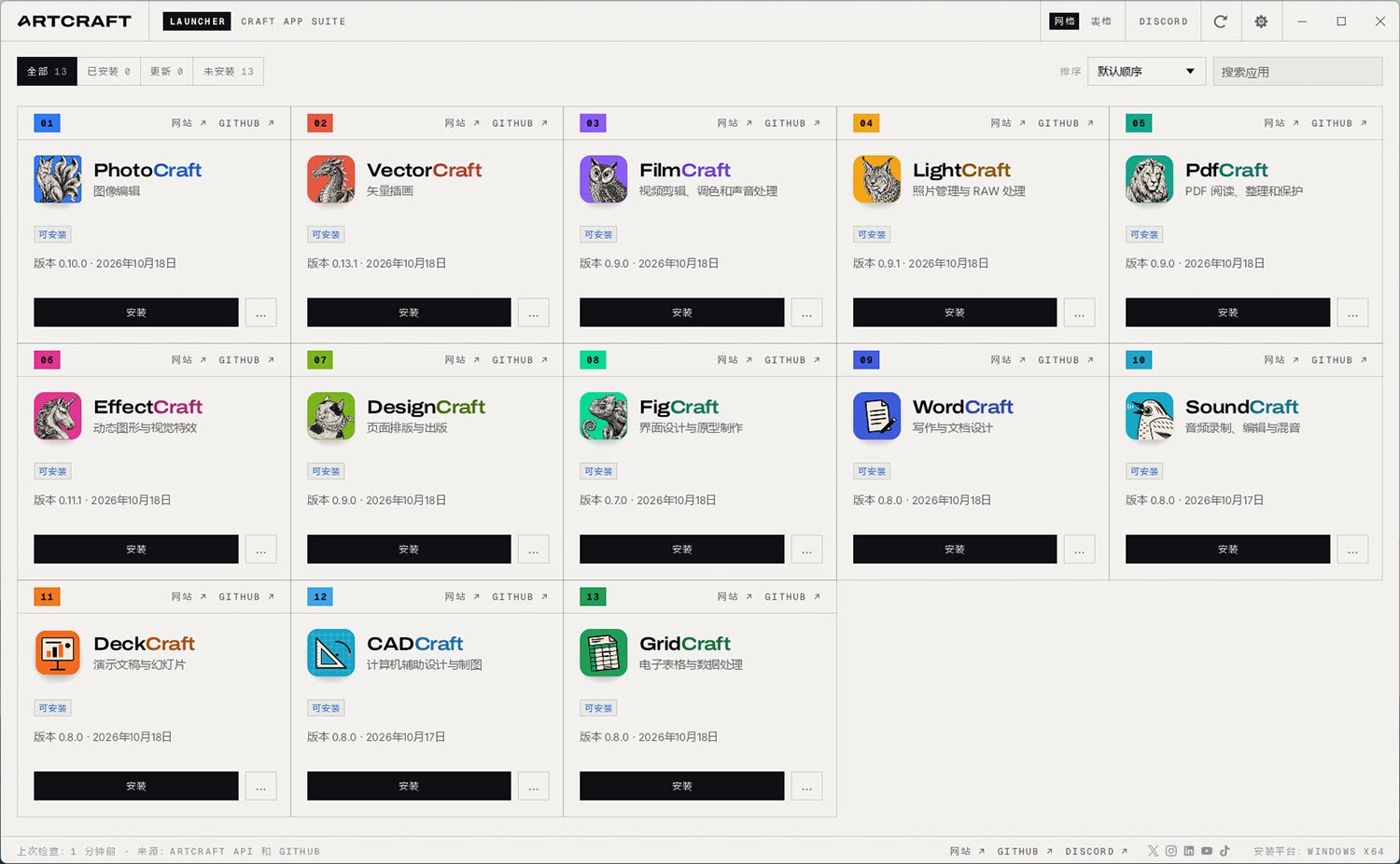1400x864 pixels.
Task: Click the PhotoCraft nine-tailed fox app icon
Action: pyautogui.click(x=58, y=179)
